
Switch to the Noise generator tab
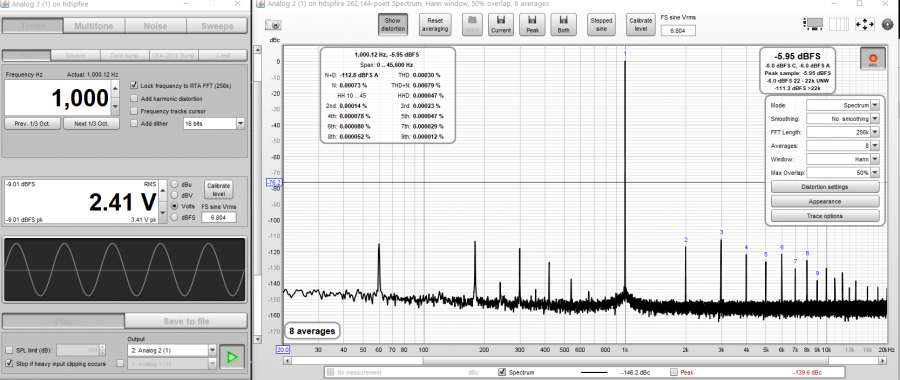155,26
